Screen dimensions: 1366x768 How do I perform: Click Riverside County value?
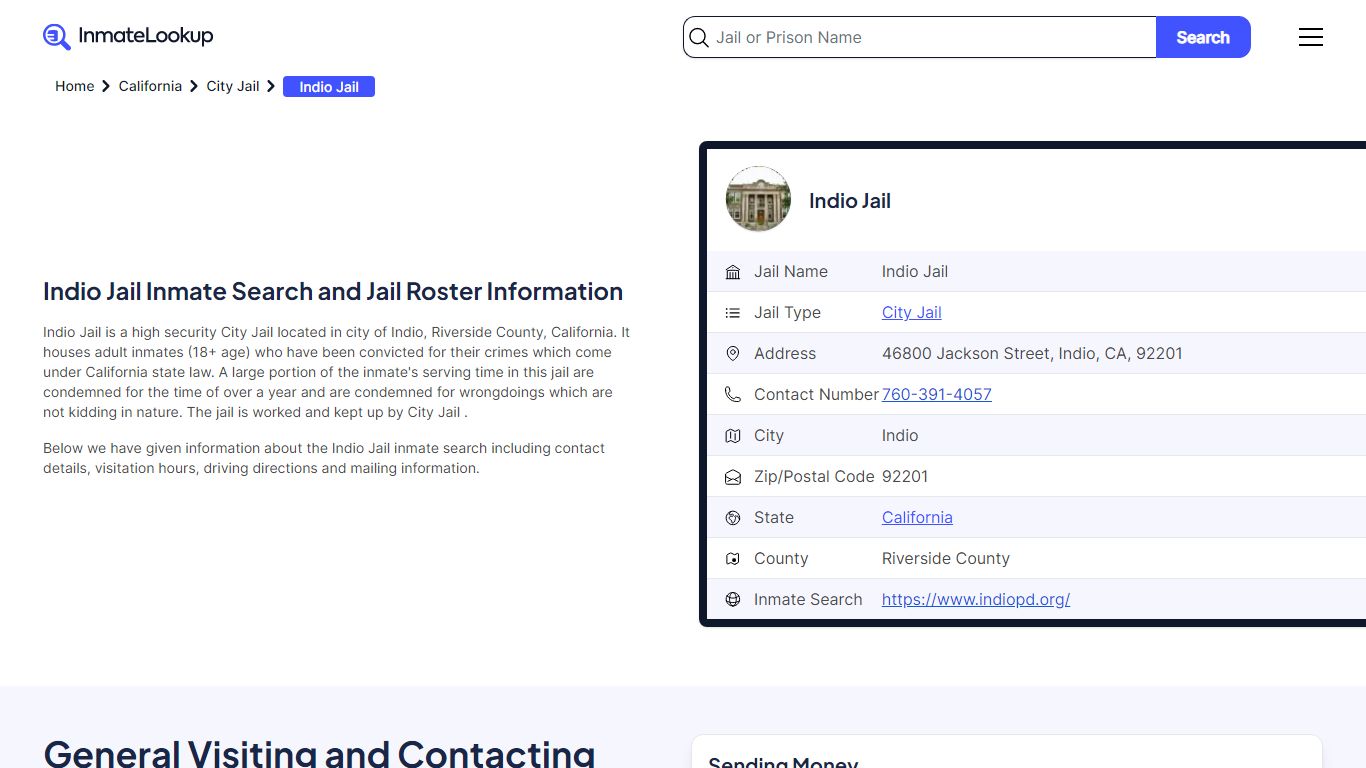coord(946,559)
